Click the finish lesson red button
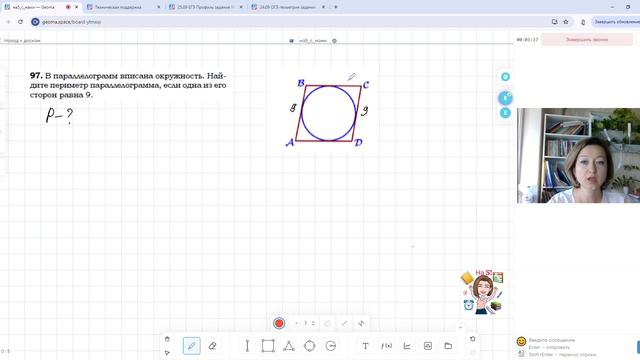 [x=587, y=40]
